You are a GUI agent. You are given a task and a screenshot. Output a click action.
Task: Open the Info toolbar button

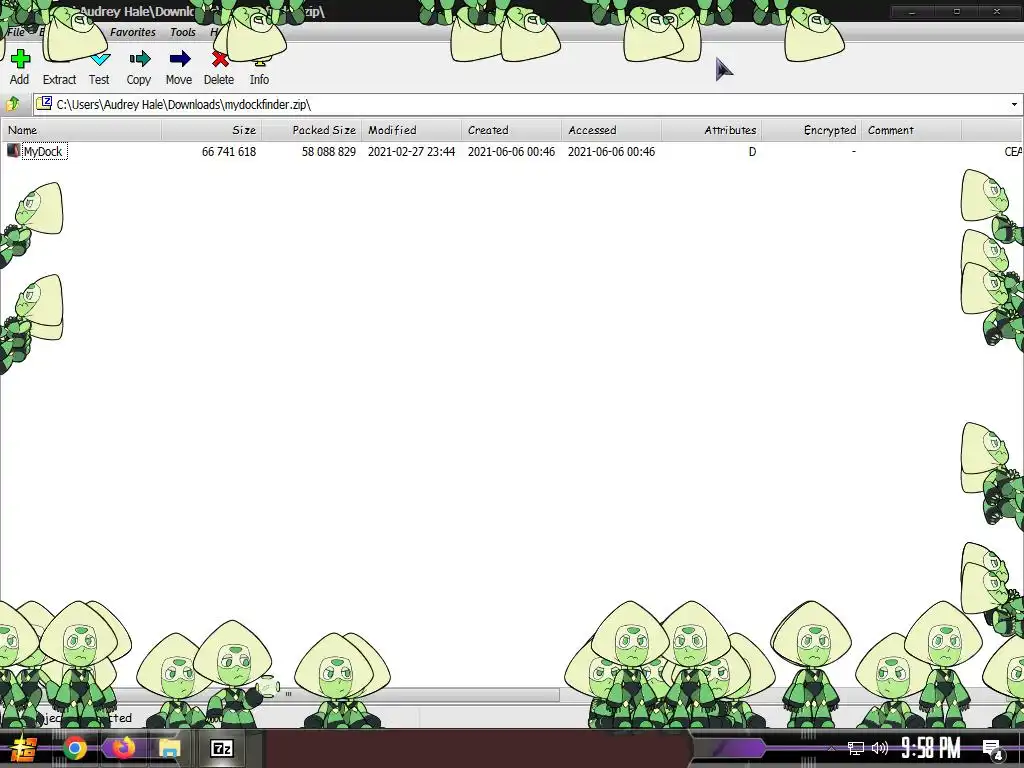259,67
